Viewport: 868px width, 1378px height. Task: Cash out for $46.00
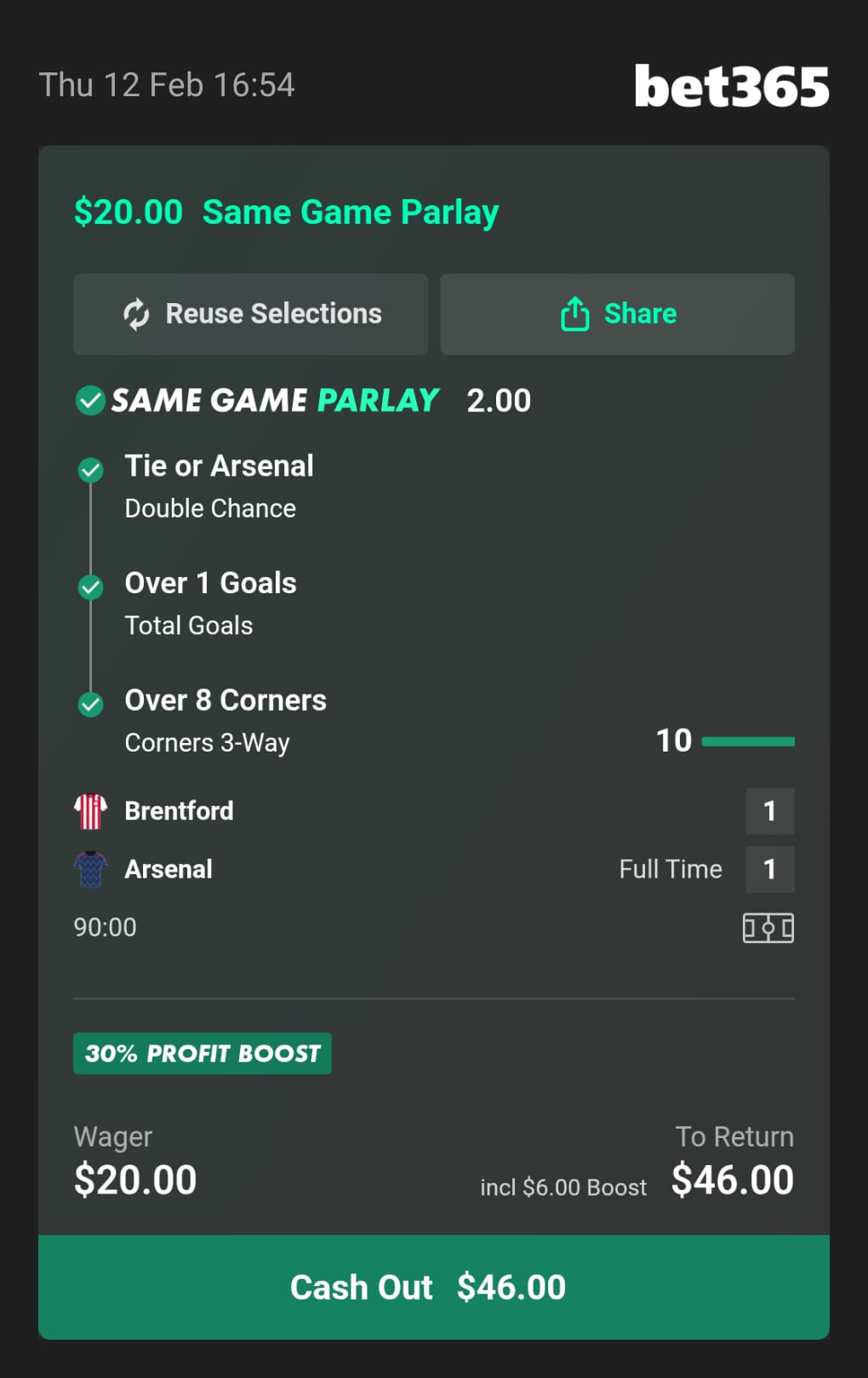tap(434, 1287)
